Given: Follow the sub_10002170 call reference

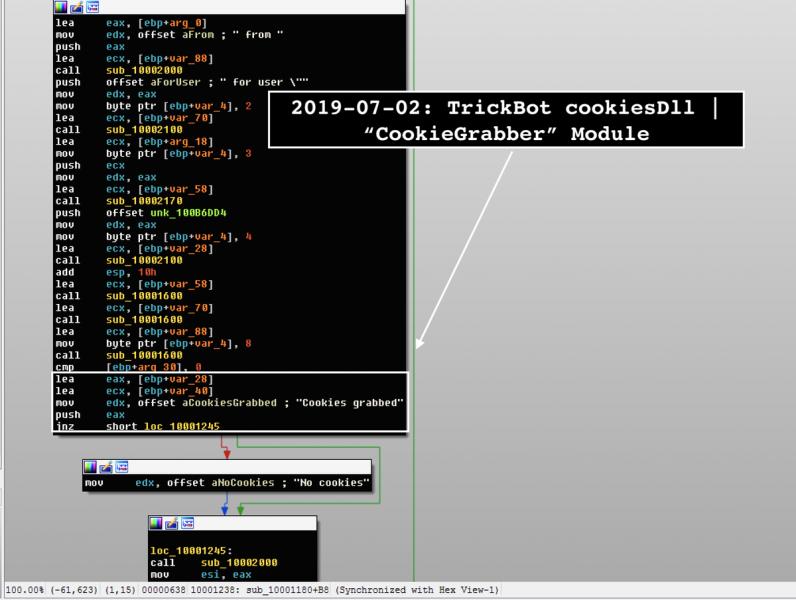Looking at the screenshot, I should point(138,199).
